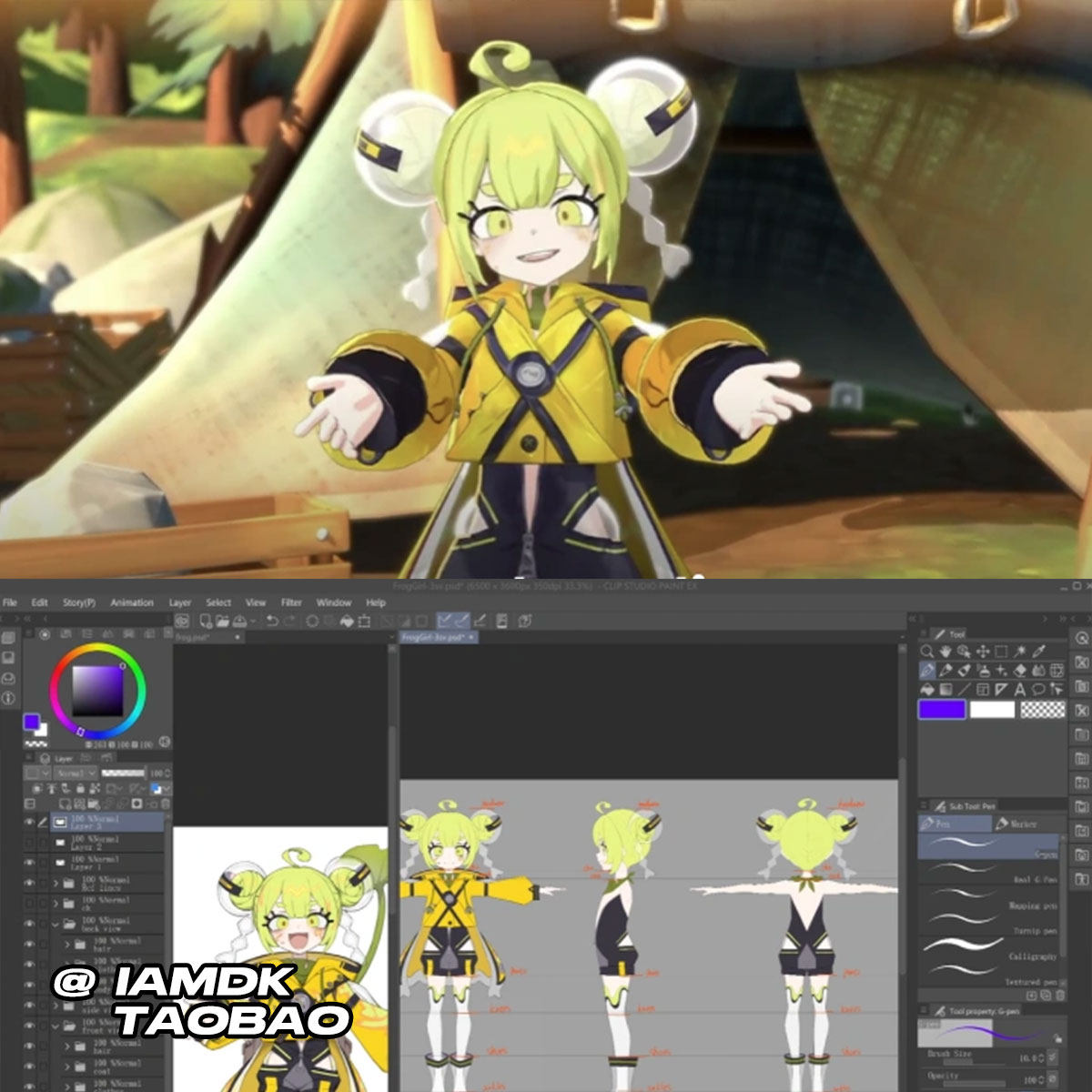Click the Open file folder icon
The image size is (1092, 1092).
(223, 621)
